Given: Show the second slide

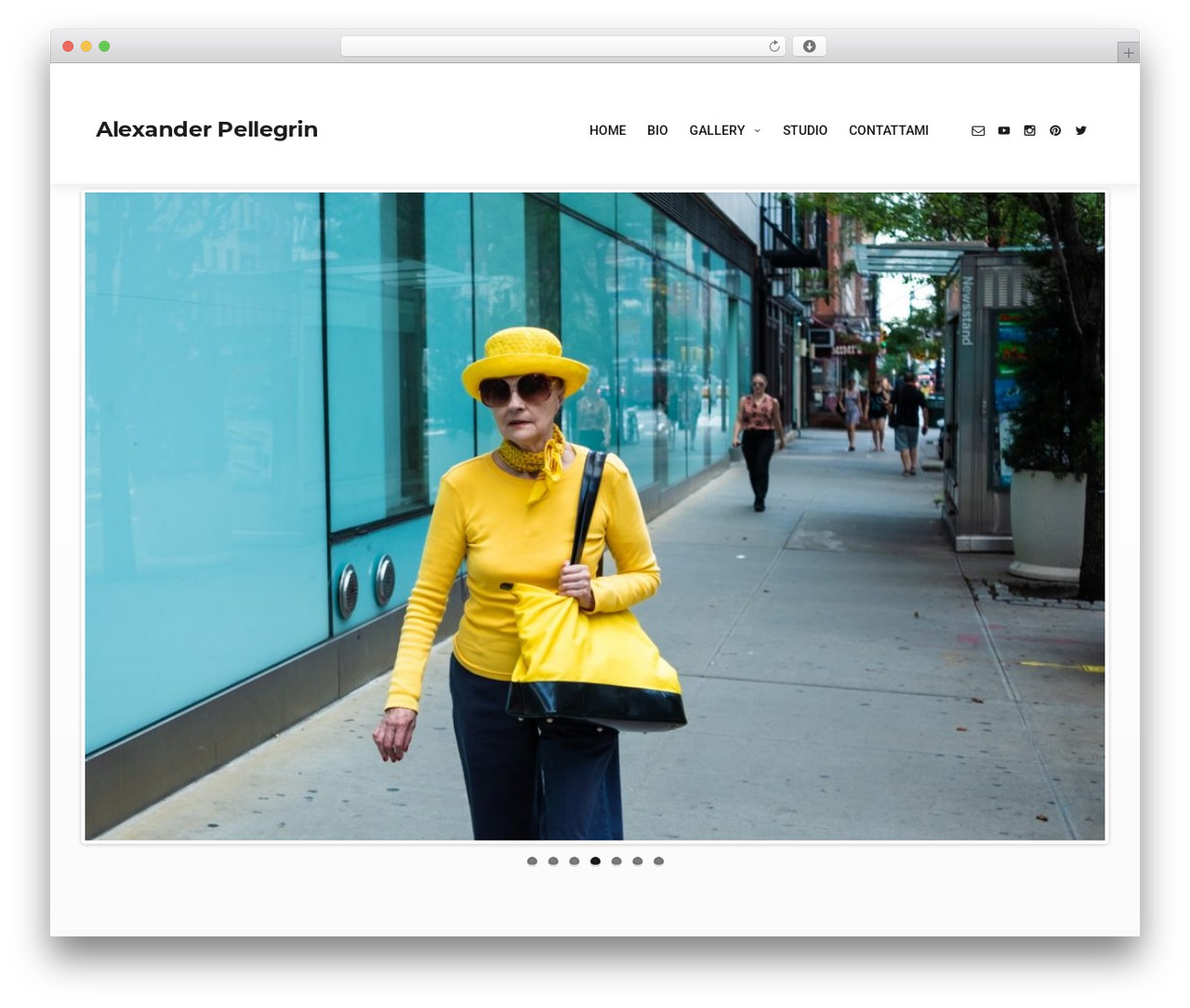Looking at the screenshot, I should 553,861.
